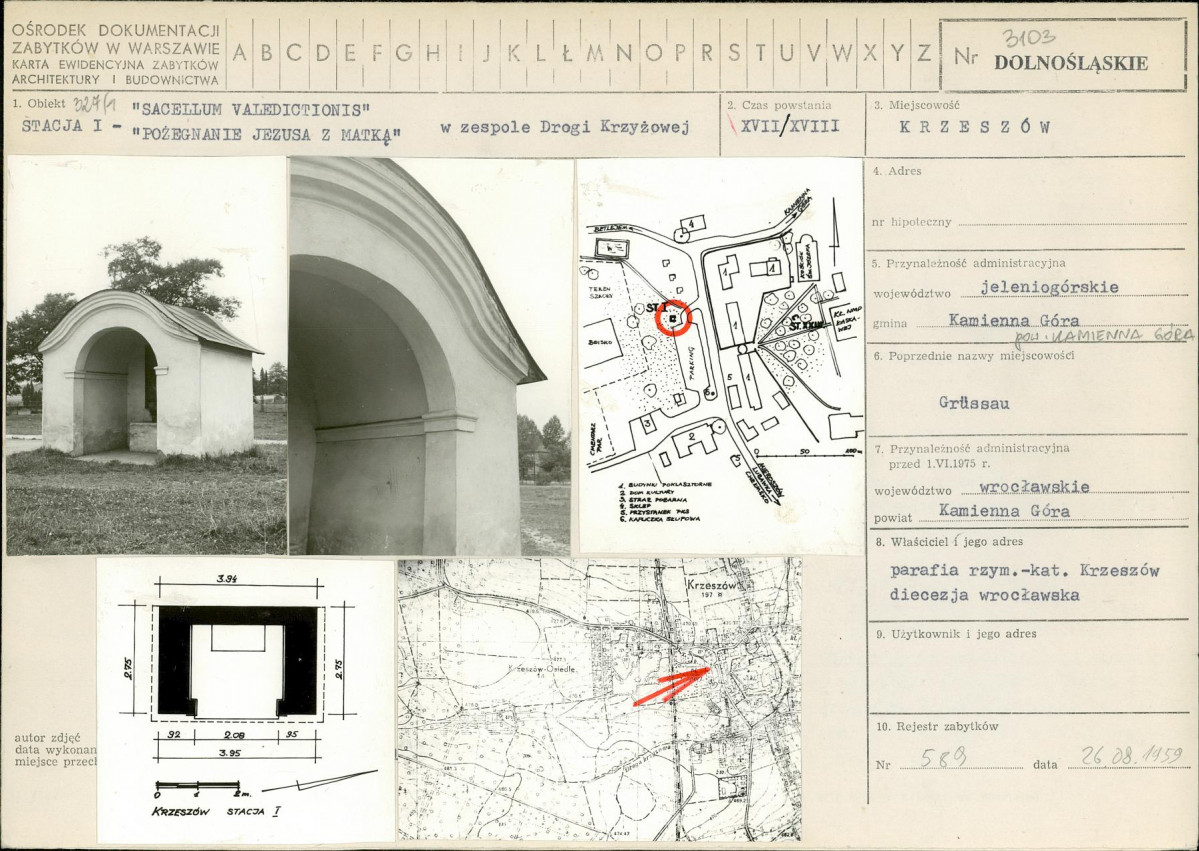Viewport: 1199px width, 851px height.
Task: Click the nr hipoteczny blank line
Action: pos(1072,223)
